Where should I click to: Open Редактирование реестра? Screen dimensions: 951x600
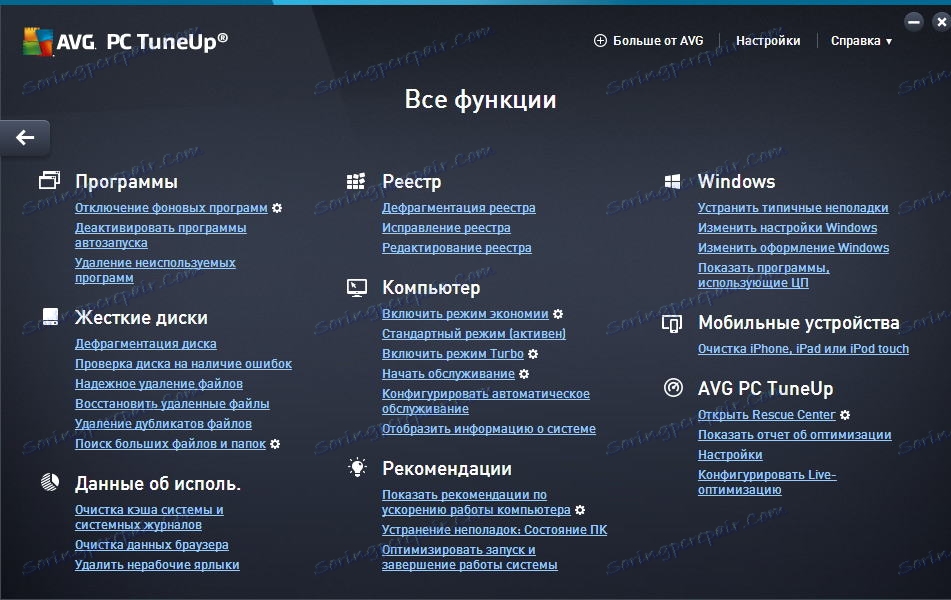click(457, 248)
